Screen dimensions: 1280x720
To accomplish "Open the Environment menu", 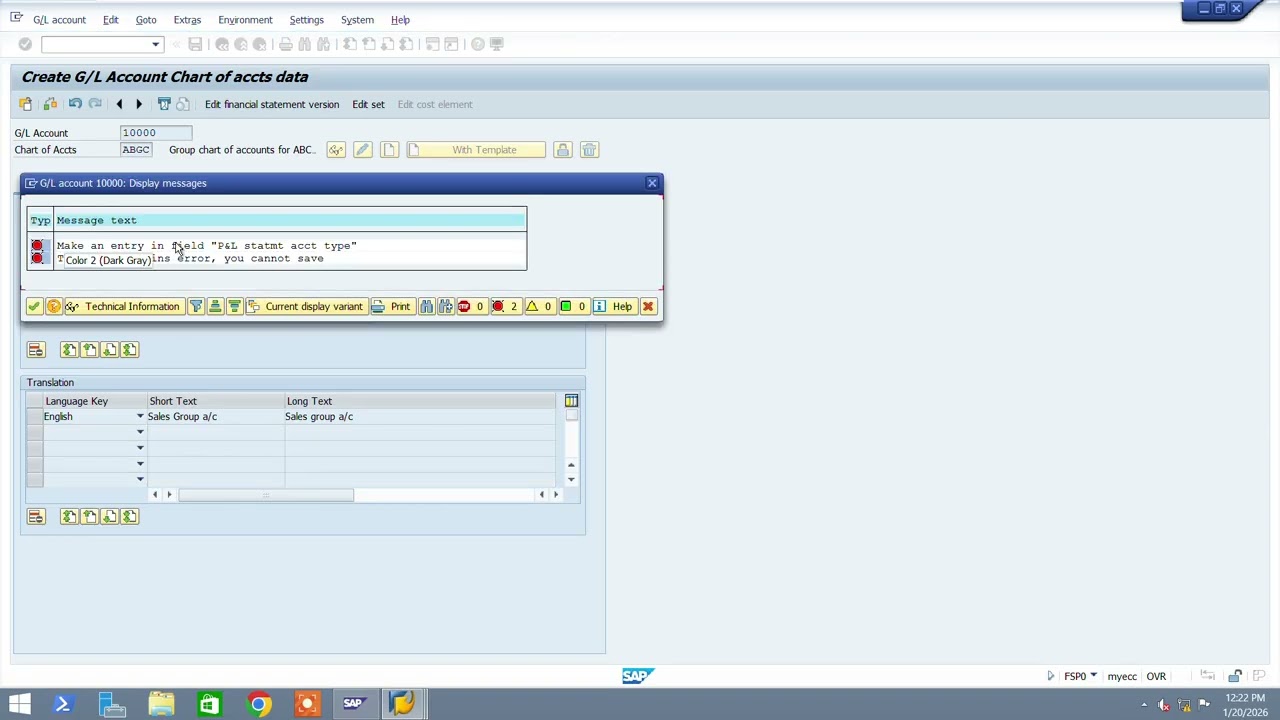I will (x=245, y=20).
